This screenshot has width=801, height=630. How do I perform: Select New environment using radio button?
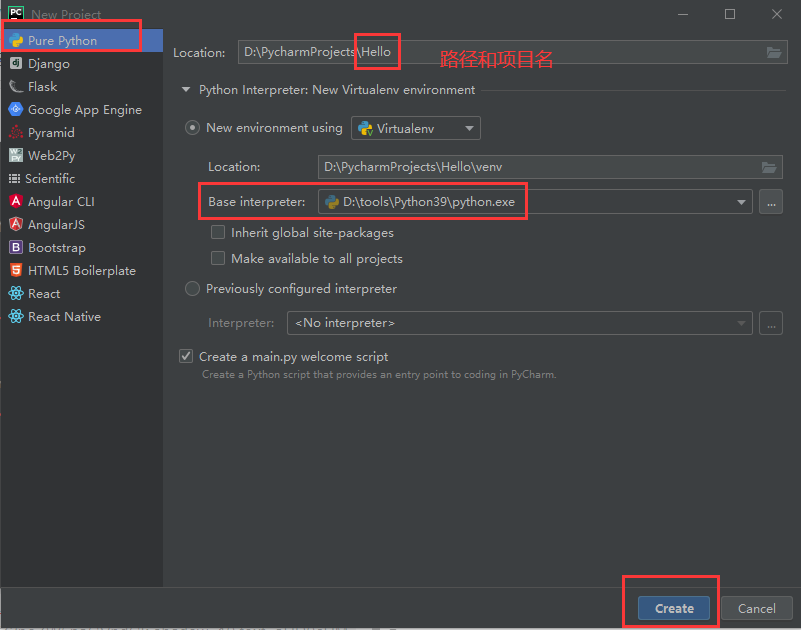pyautogui.click(x=192, y=128)
